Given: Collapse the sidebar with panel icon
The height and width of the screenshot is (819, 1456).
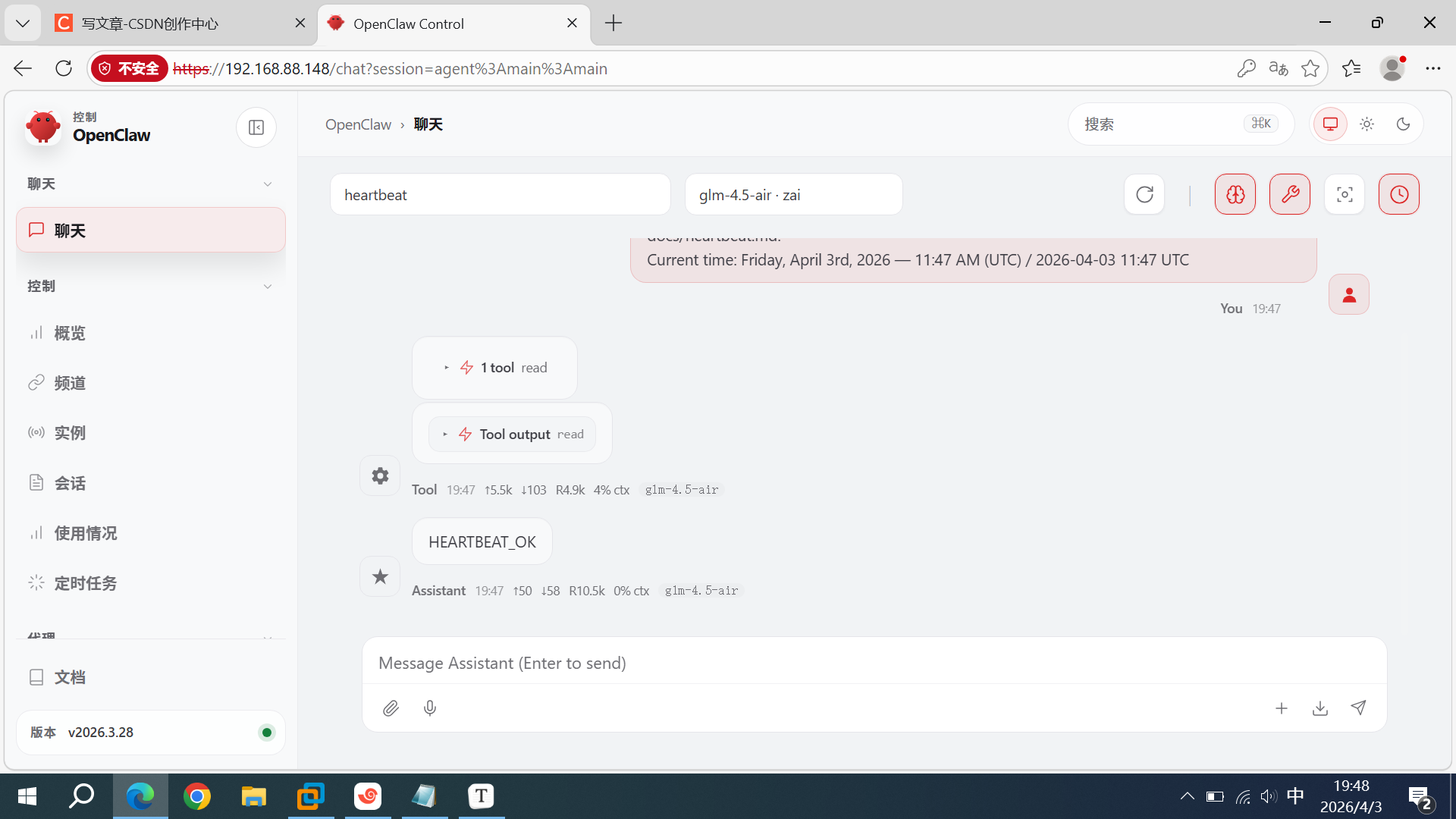Looking at the screenshot, I should (256, 127).
